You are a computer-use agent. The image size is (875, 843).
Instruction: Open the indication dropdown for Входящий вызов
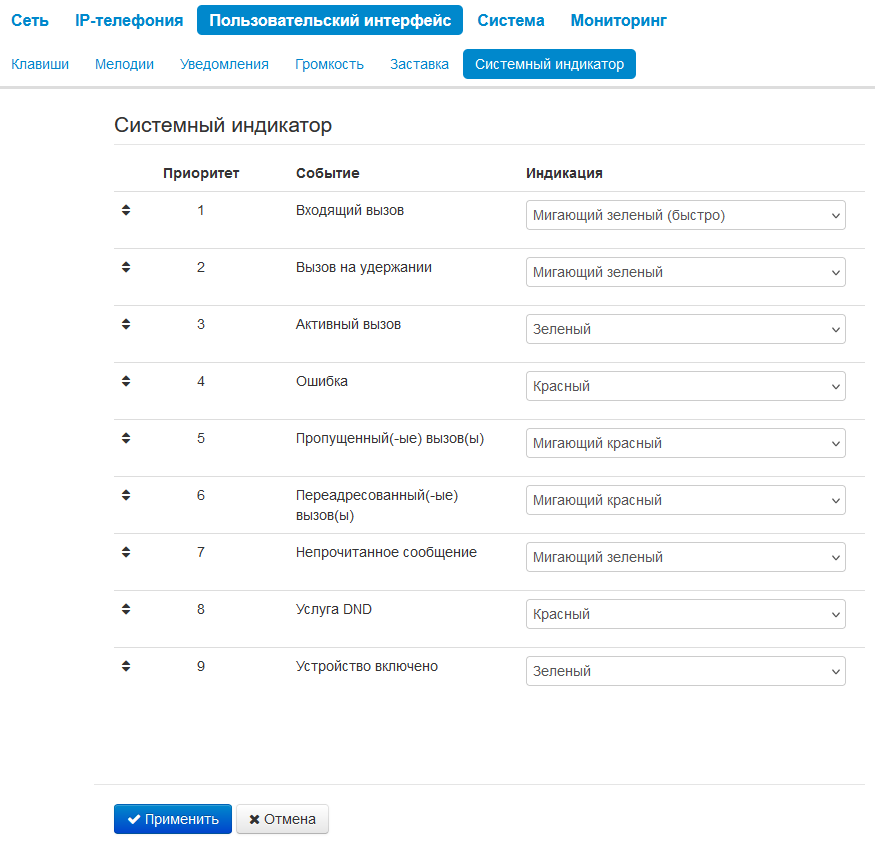(x=685, y=215)
